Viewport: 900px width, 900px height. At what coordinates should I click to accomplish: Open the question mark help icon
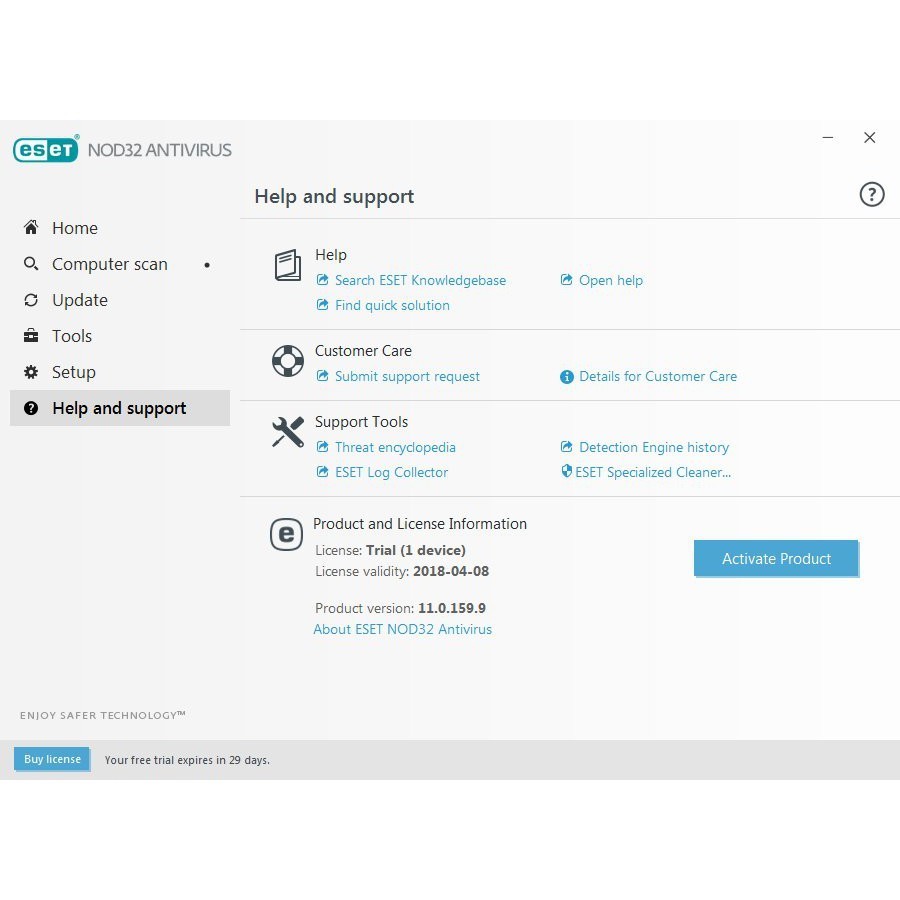pos(872,195)
